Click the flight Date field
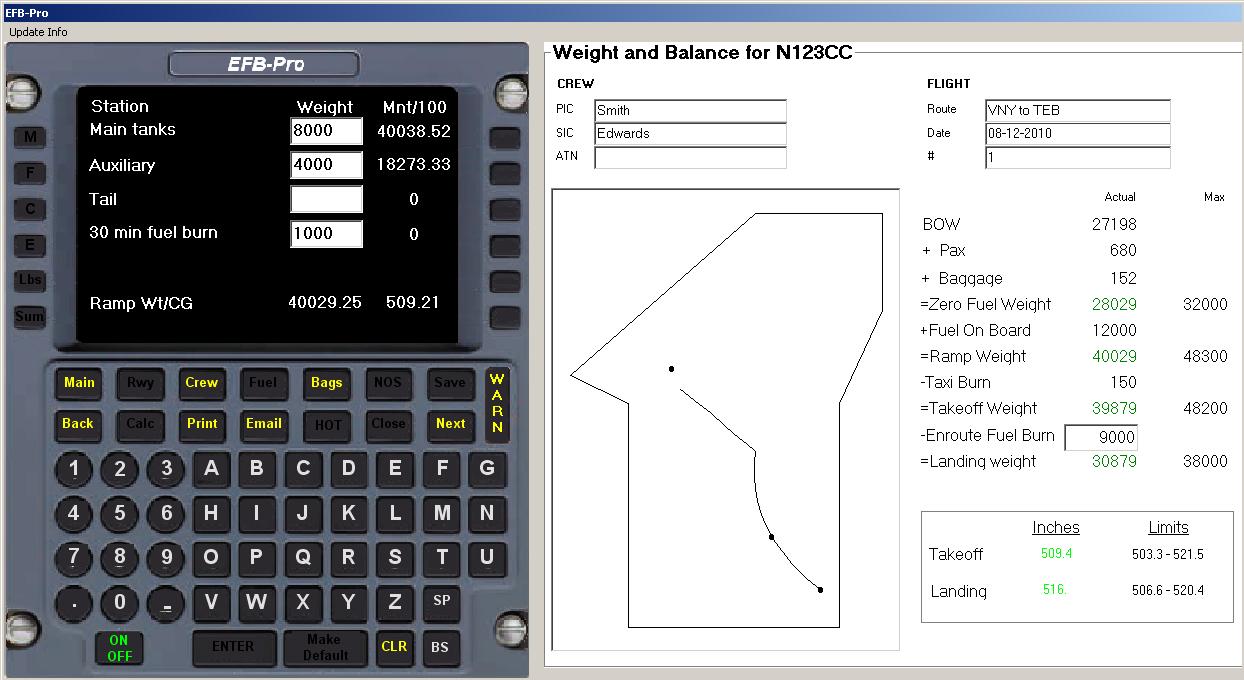Screen dimensions: 1244x680 tap(1078, 134)
